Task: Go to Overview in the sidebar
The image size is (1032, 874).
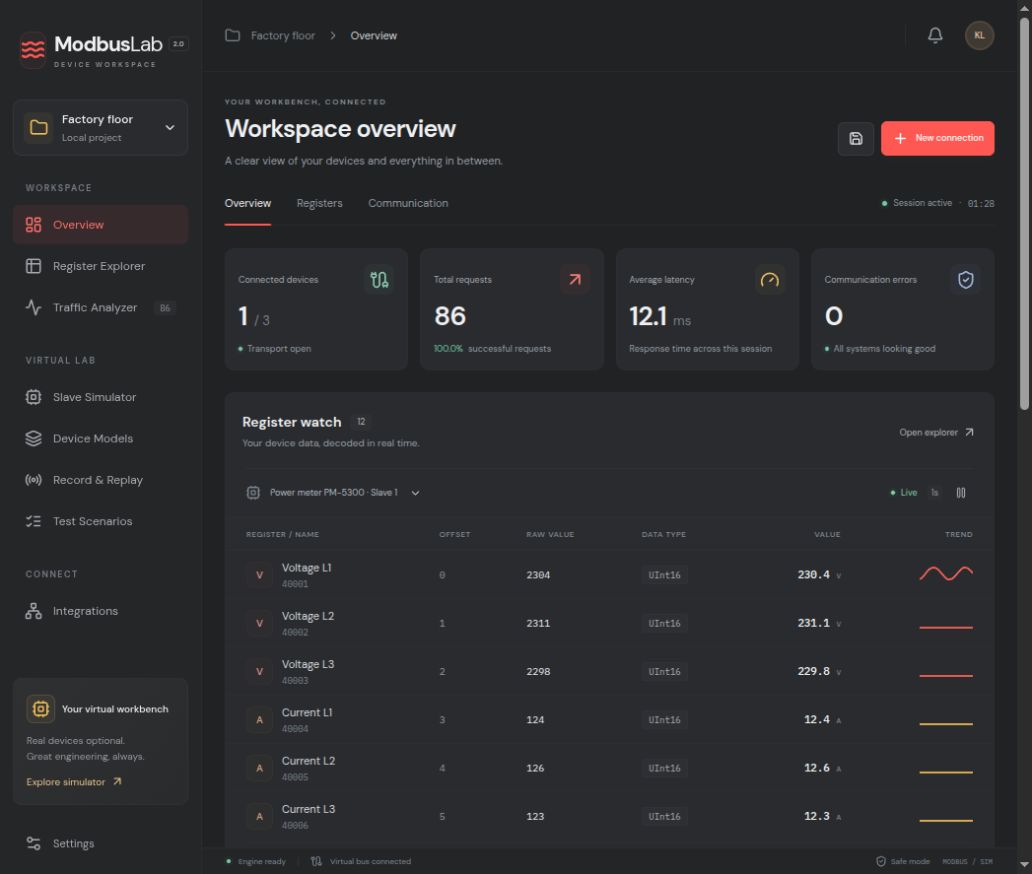Action: pyautogui.click(x=101, y=224)
